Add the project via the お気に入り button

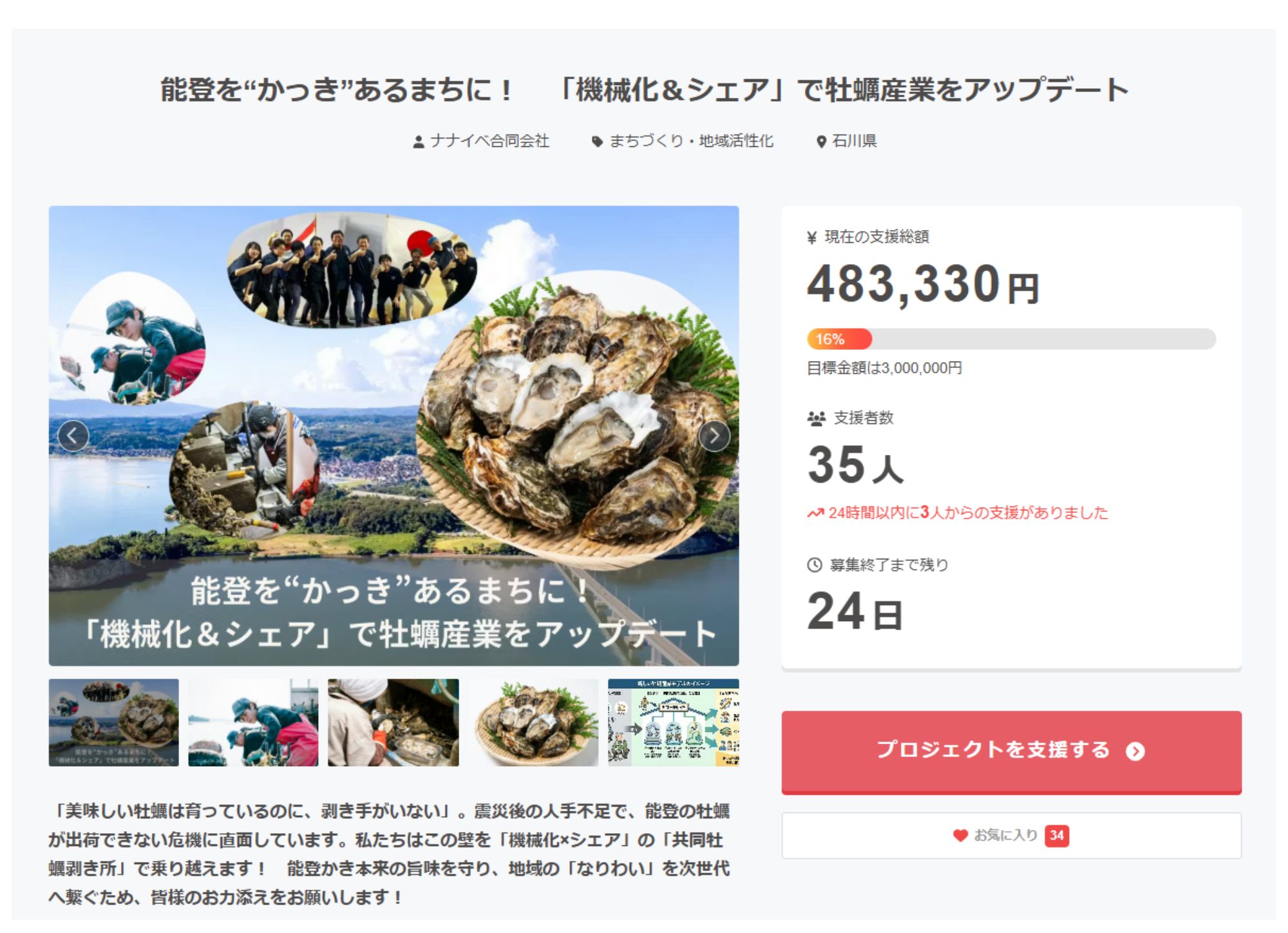(1011, 836)
